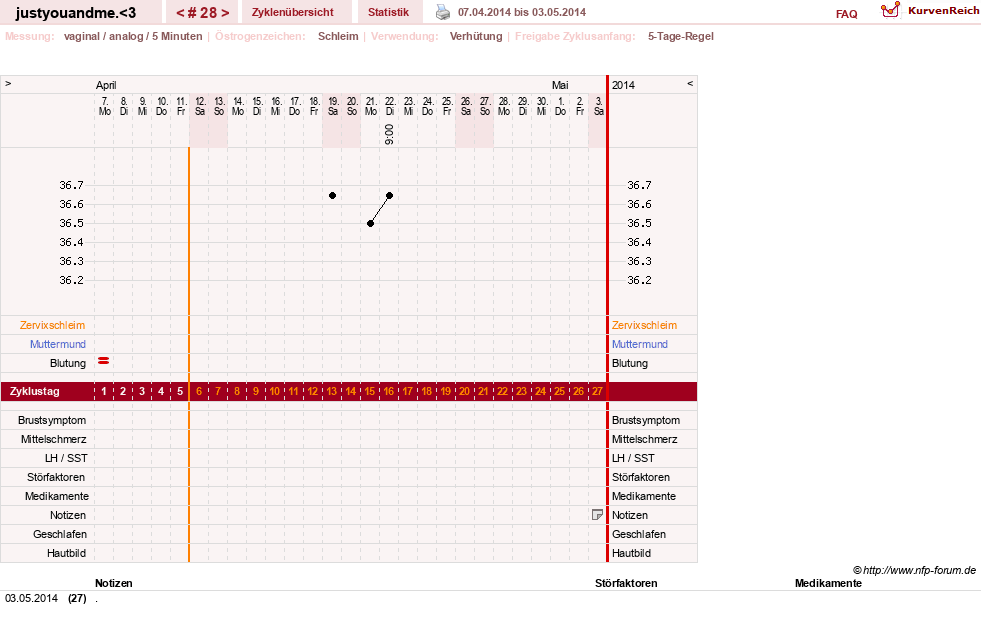Open the FAQ link
This screenshot has width=981, height=622.
point(846,14)
